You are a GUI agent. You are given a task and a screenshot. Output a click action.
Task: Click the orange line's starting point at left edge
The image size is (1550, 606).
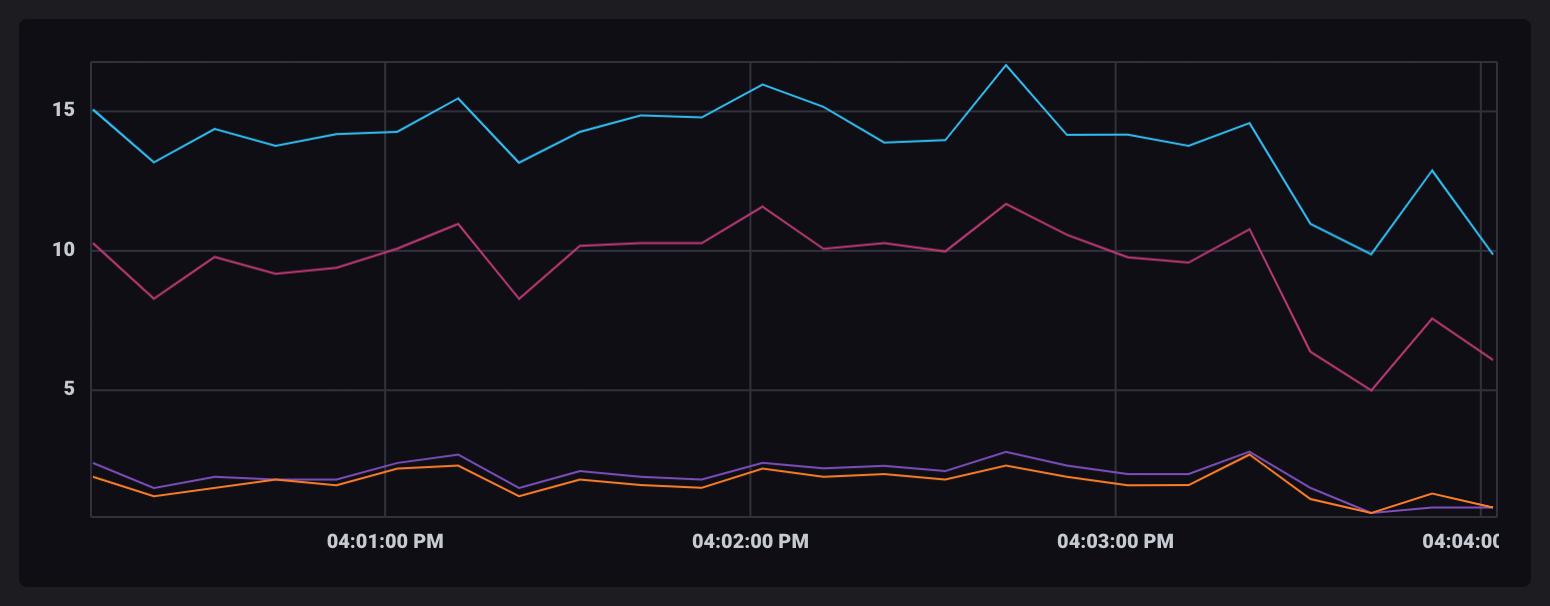93,477
